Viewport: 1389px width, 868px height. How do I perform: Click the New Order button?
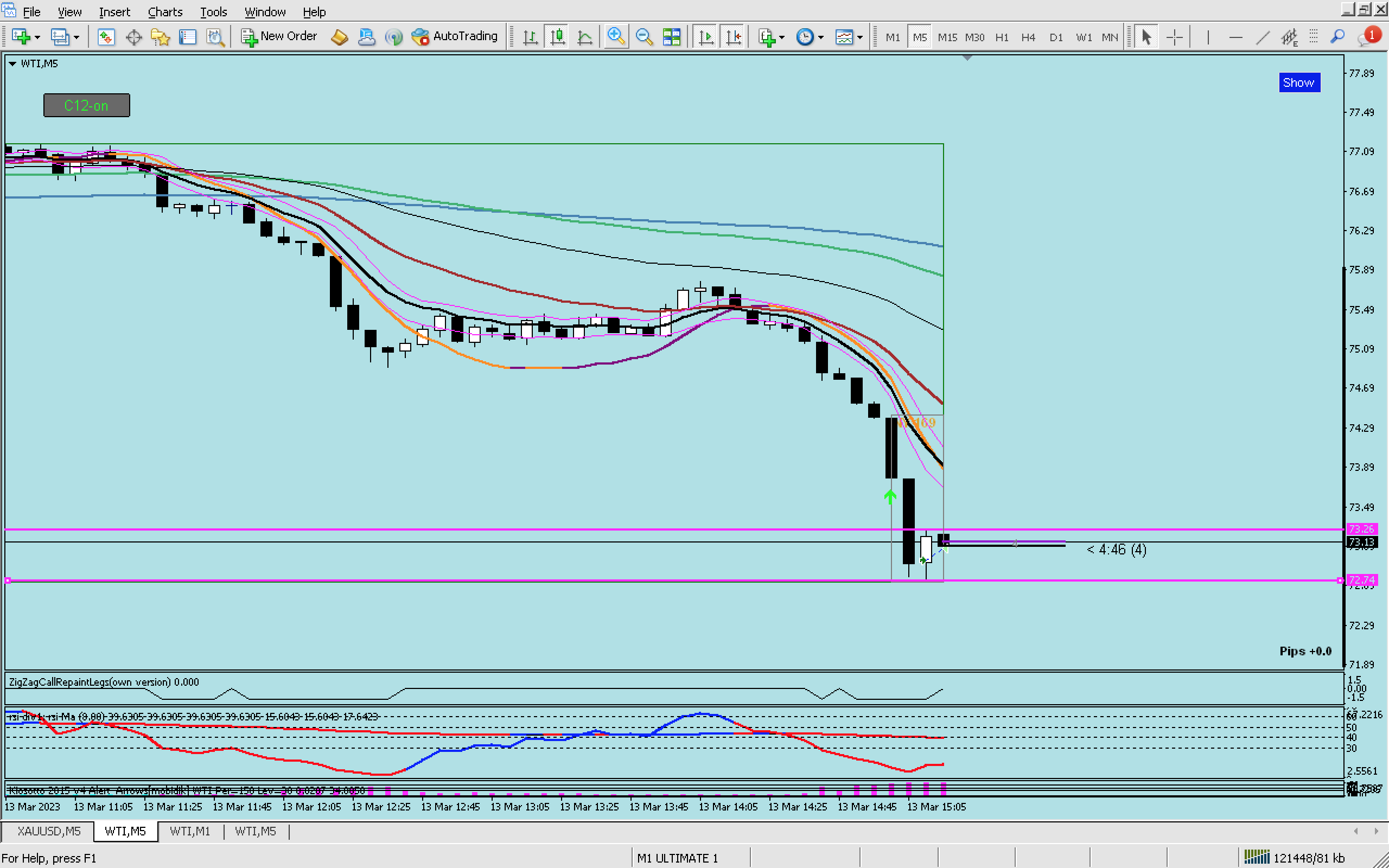[279, 37]
